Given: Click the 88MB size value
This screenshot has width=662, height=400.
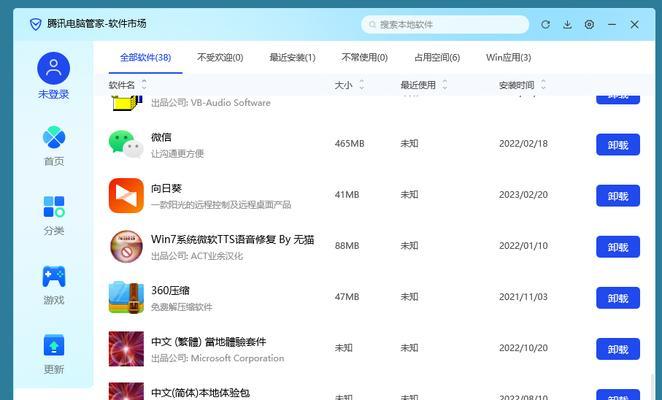Looking at the screenshot, I should (x=347, y=246).
